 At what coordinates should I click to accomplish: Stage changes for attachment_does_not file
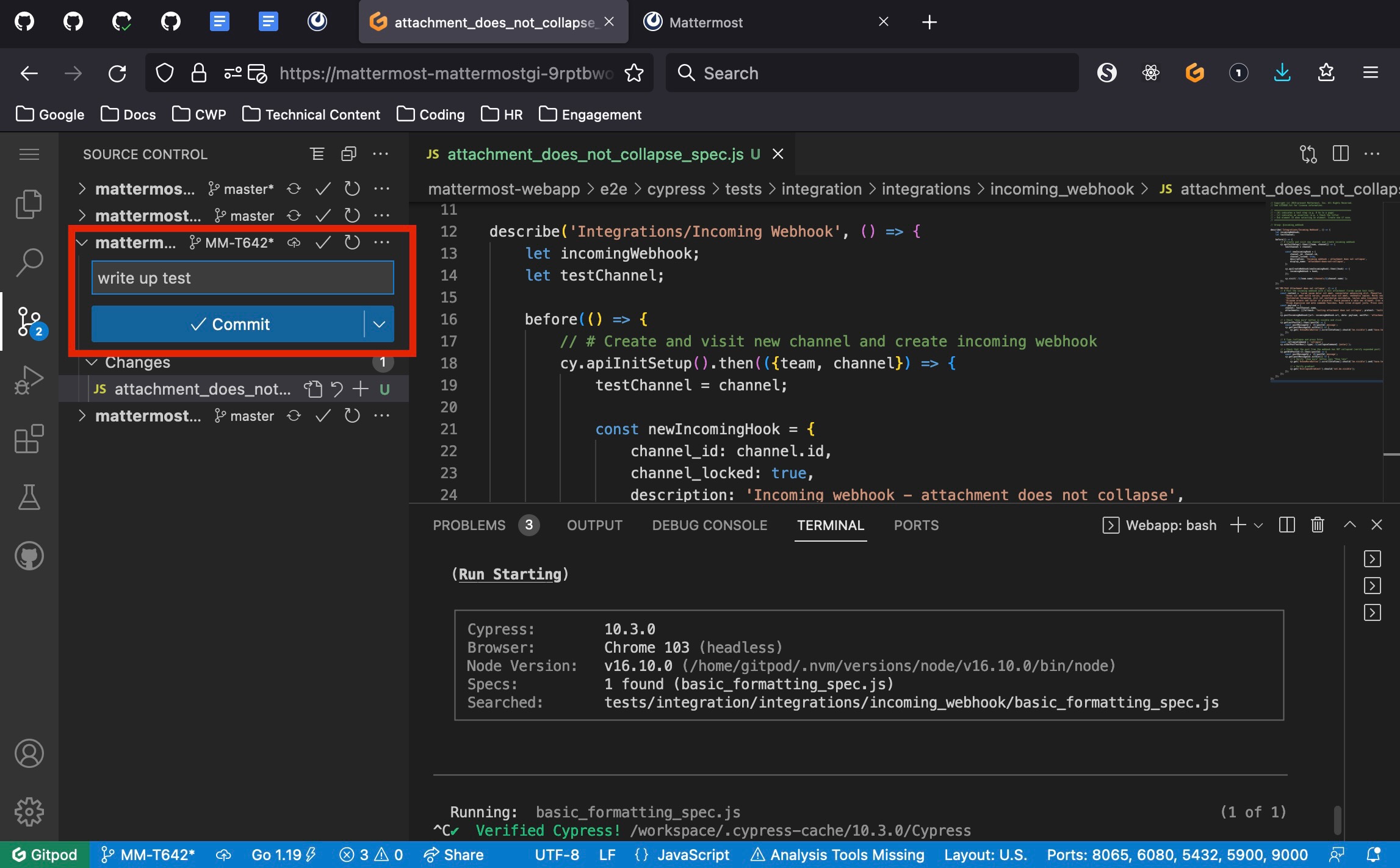(x=361, y=389)
